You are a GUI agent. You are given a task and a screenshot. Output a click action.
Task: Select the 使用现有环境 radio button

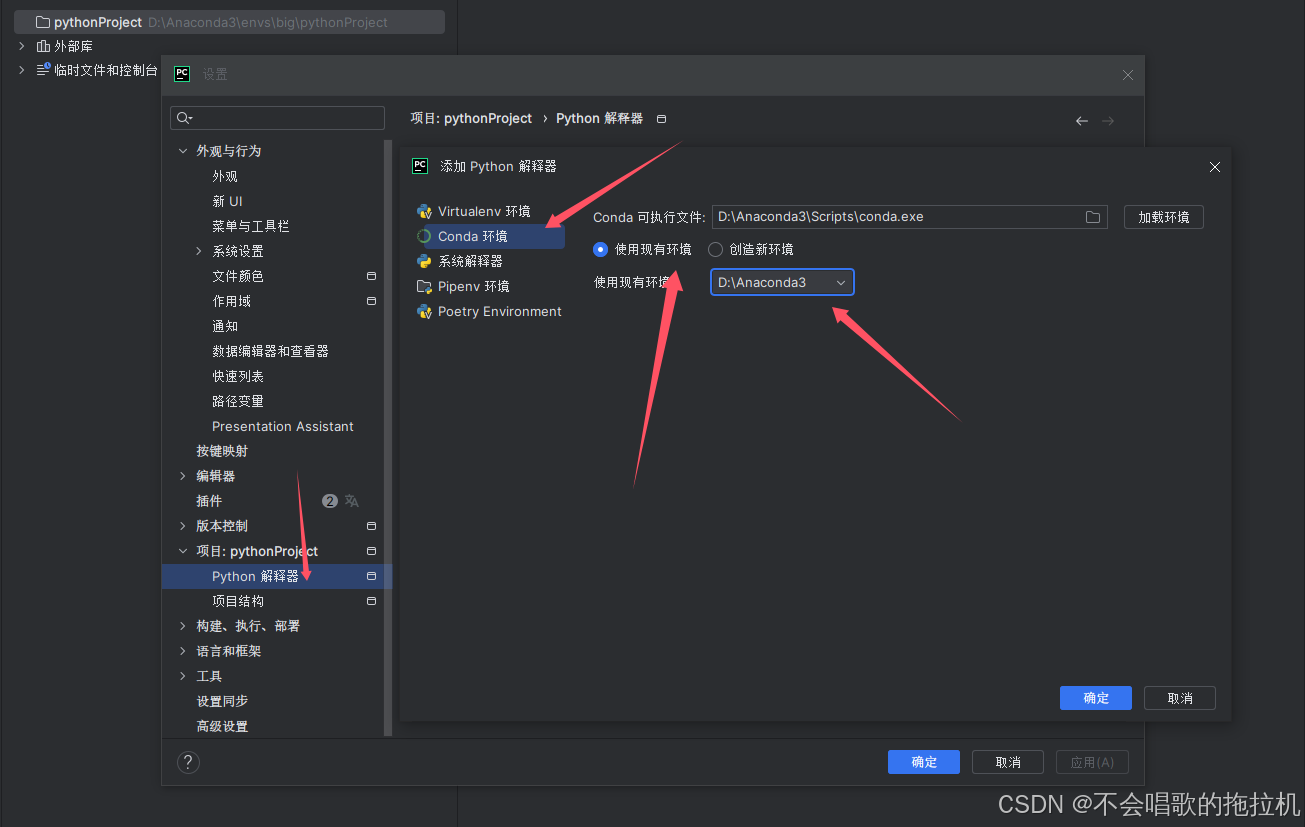pos(600,249)
